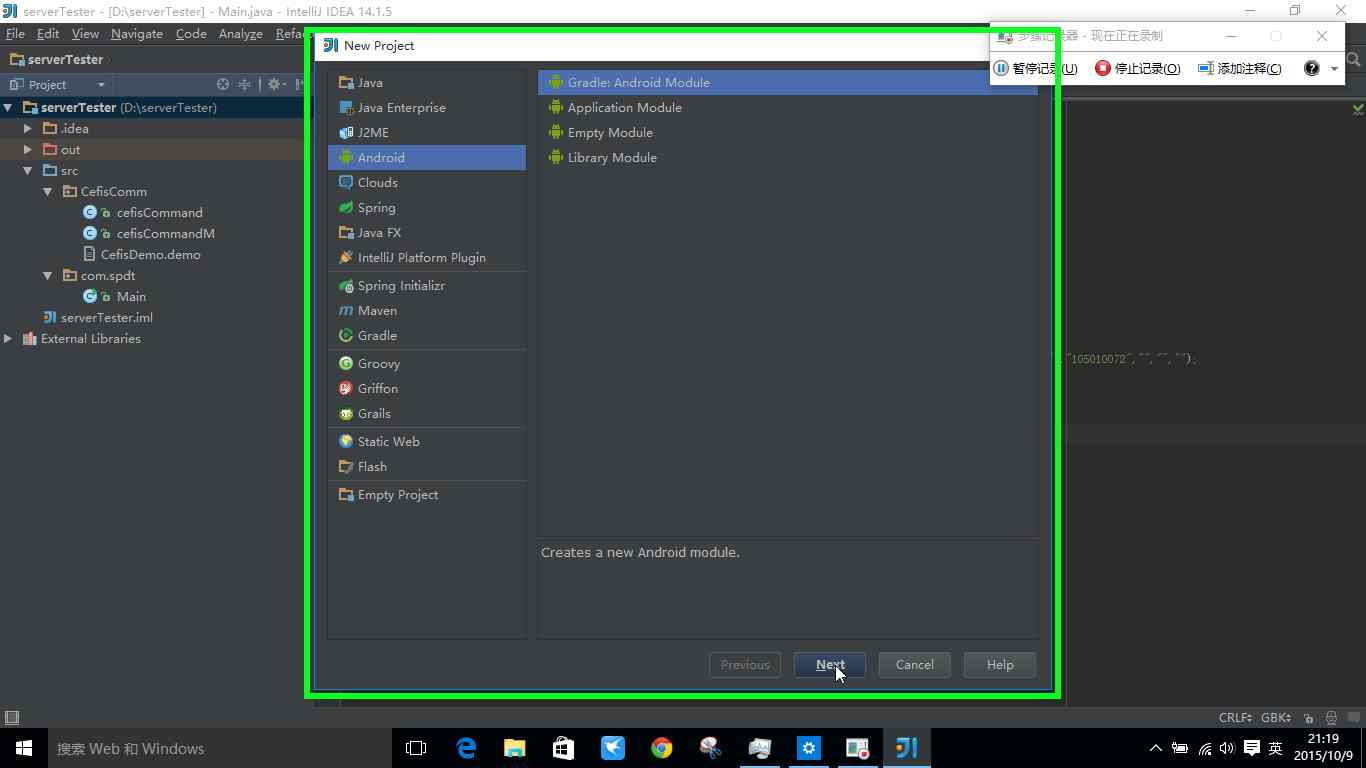This screenshot has height=768, width=1366.
Task: Select Library Module option
Action: [x=787, y=158]
